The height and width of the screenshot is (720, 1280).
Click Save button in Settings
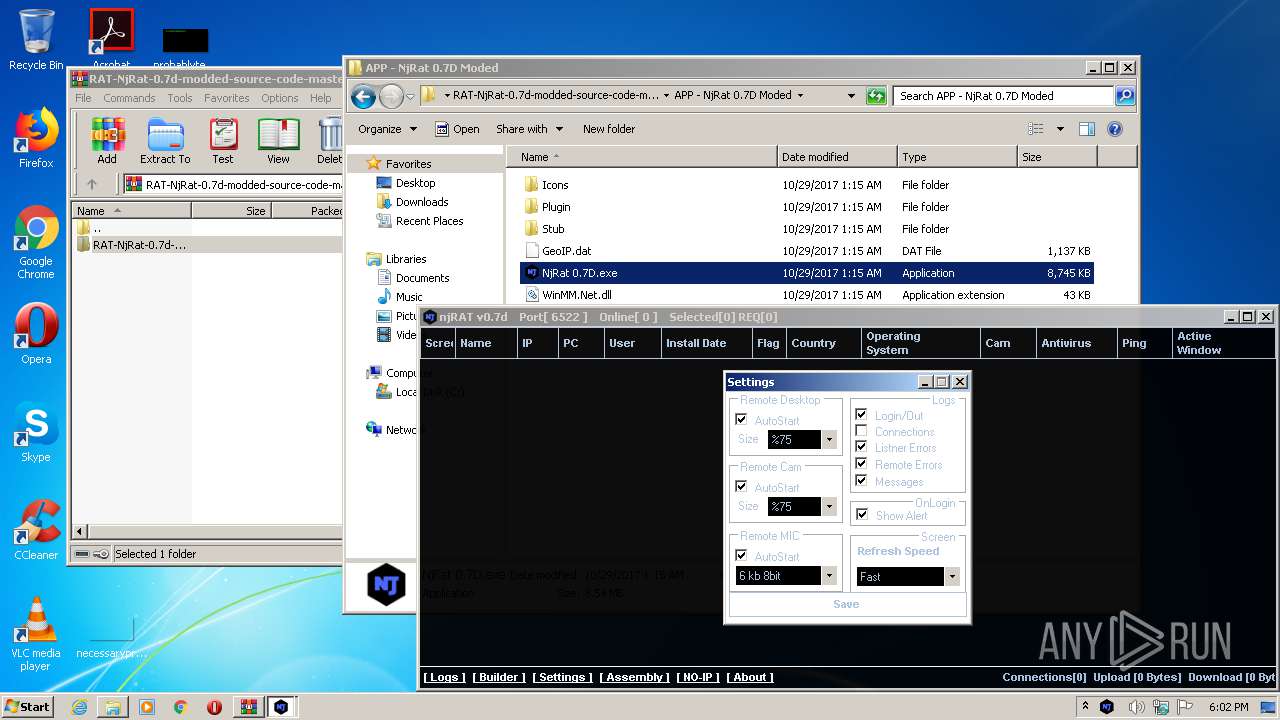[x=847, y=604]
